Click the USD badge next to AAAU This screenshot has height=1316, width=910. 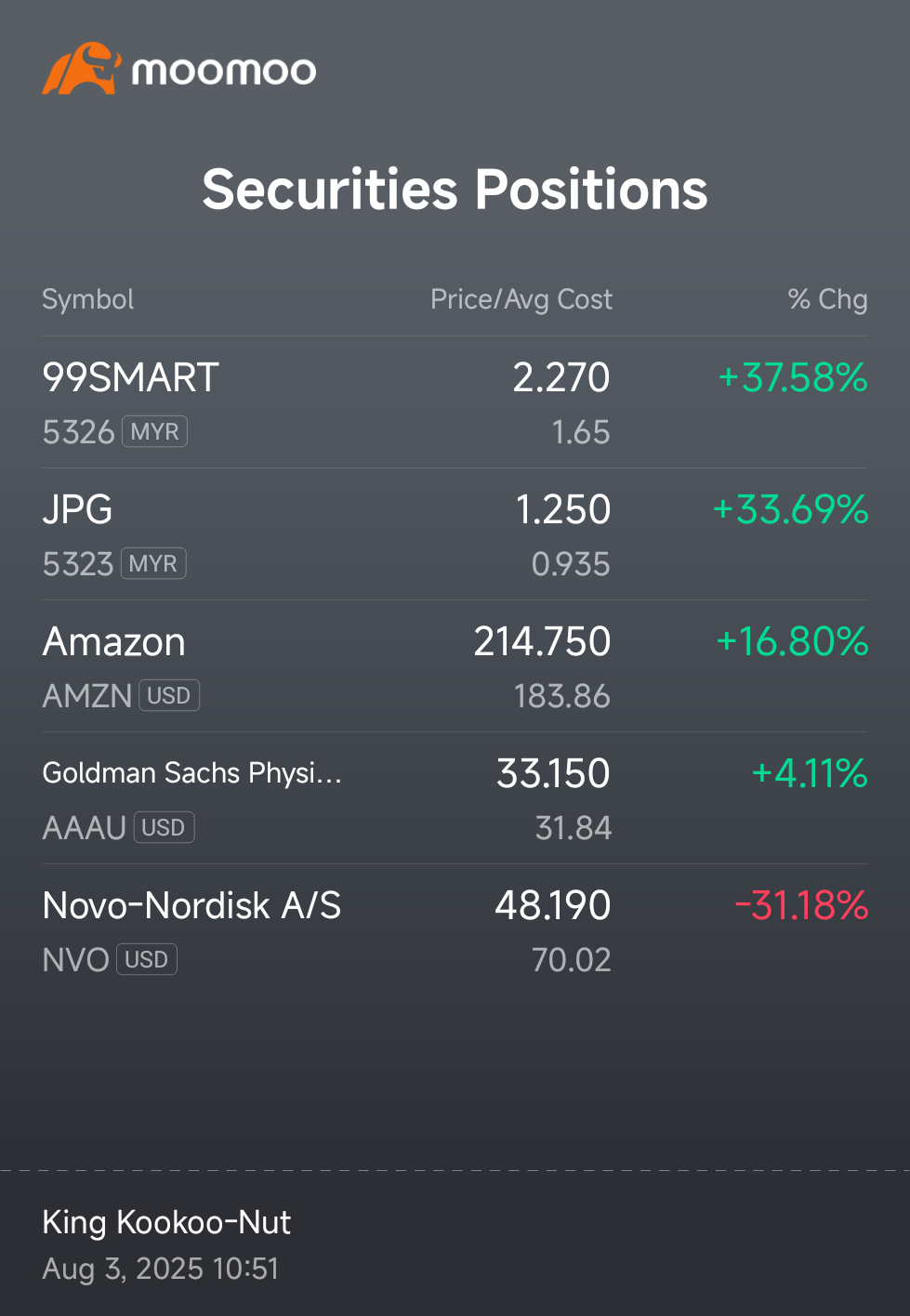click(164, 827)
